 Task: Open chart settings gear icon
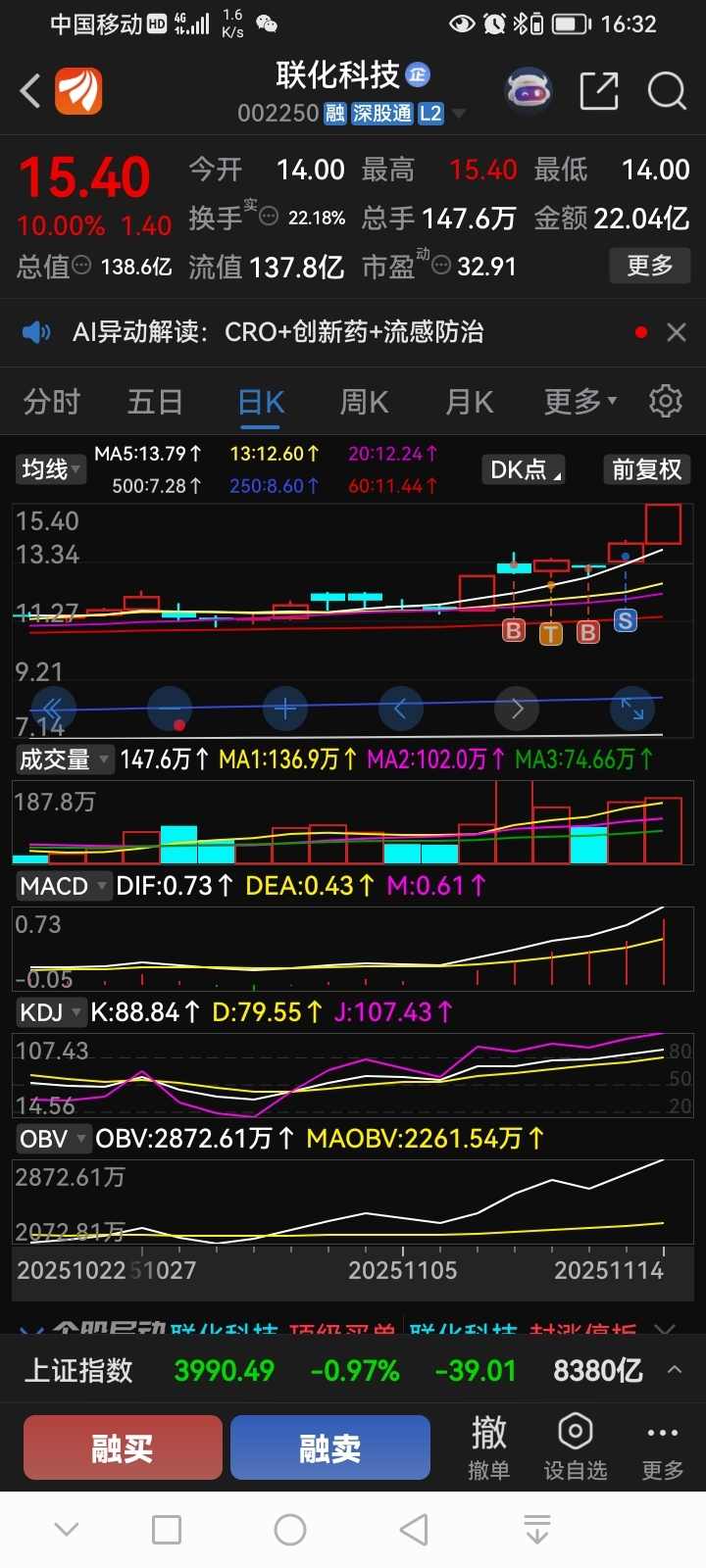click(x=666, y=401)
